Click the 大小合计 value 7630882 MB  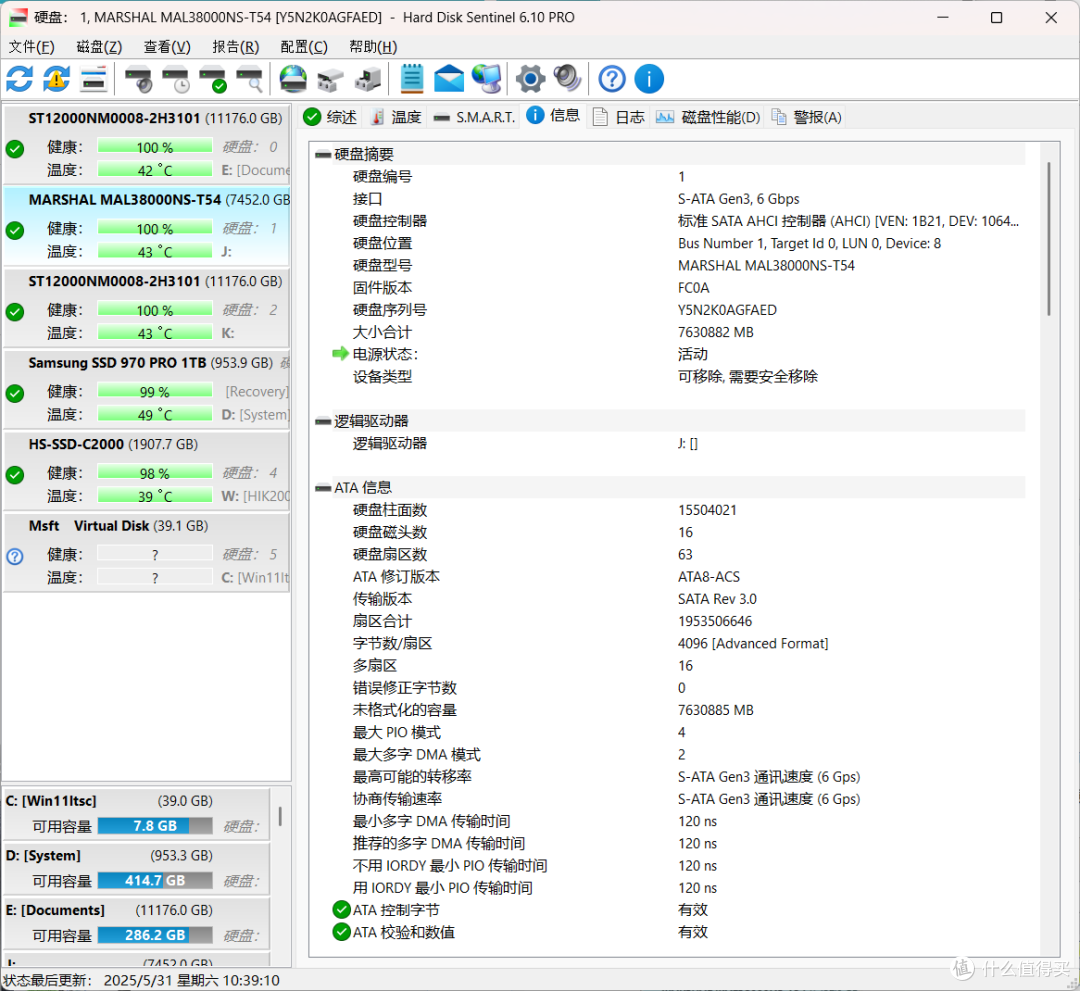[716, 332]
